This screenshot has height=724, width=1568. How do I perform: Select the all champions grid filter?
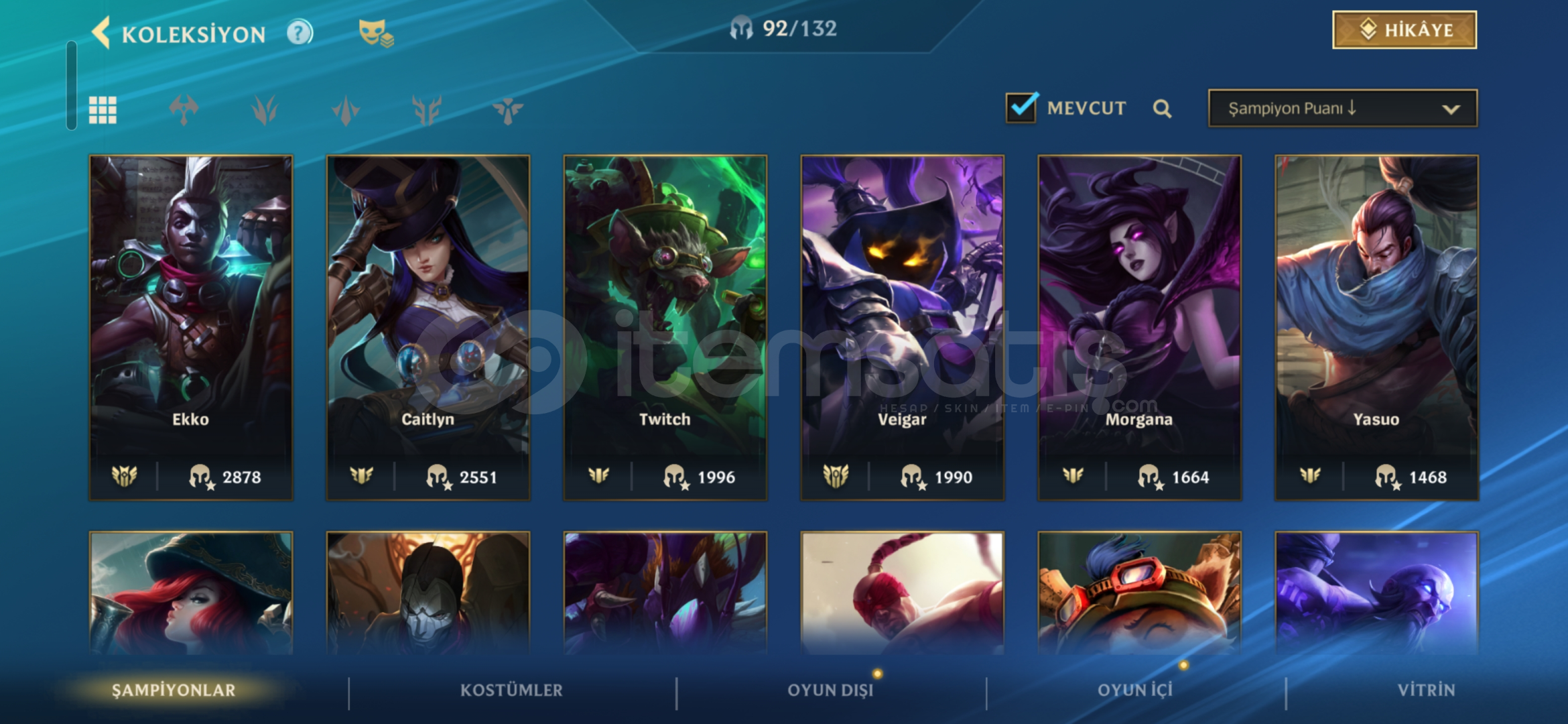pyautogui.click(x=103, y=109)
